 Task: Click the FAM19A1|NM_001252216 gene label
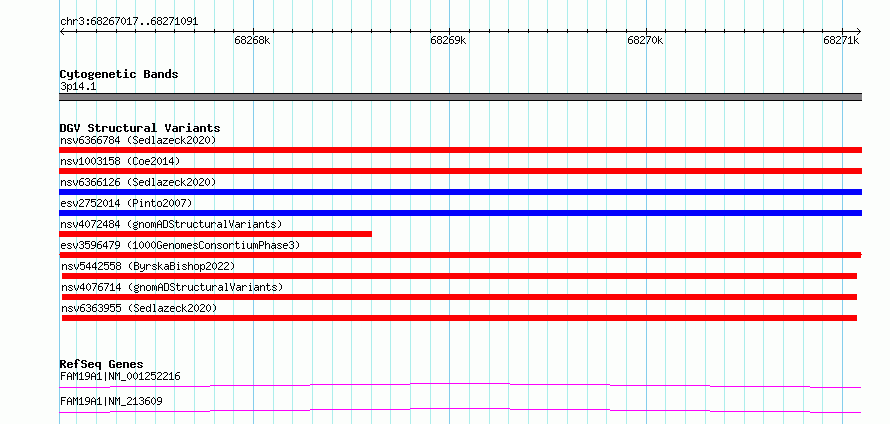[x=120, y=376]
